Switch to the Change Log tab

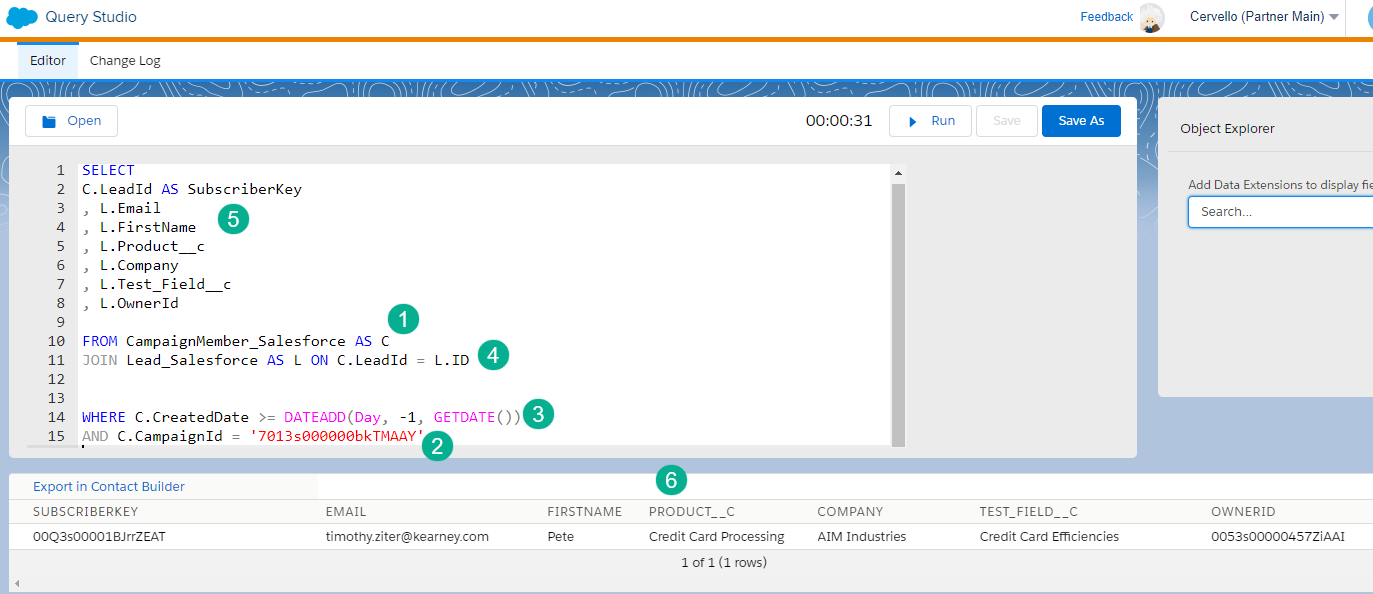[x=124, y=60]
